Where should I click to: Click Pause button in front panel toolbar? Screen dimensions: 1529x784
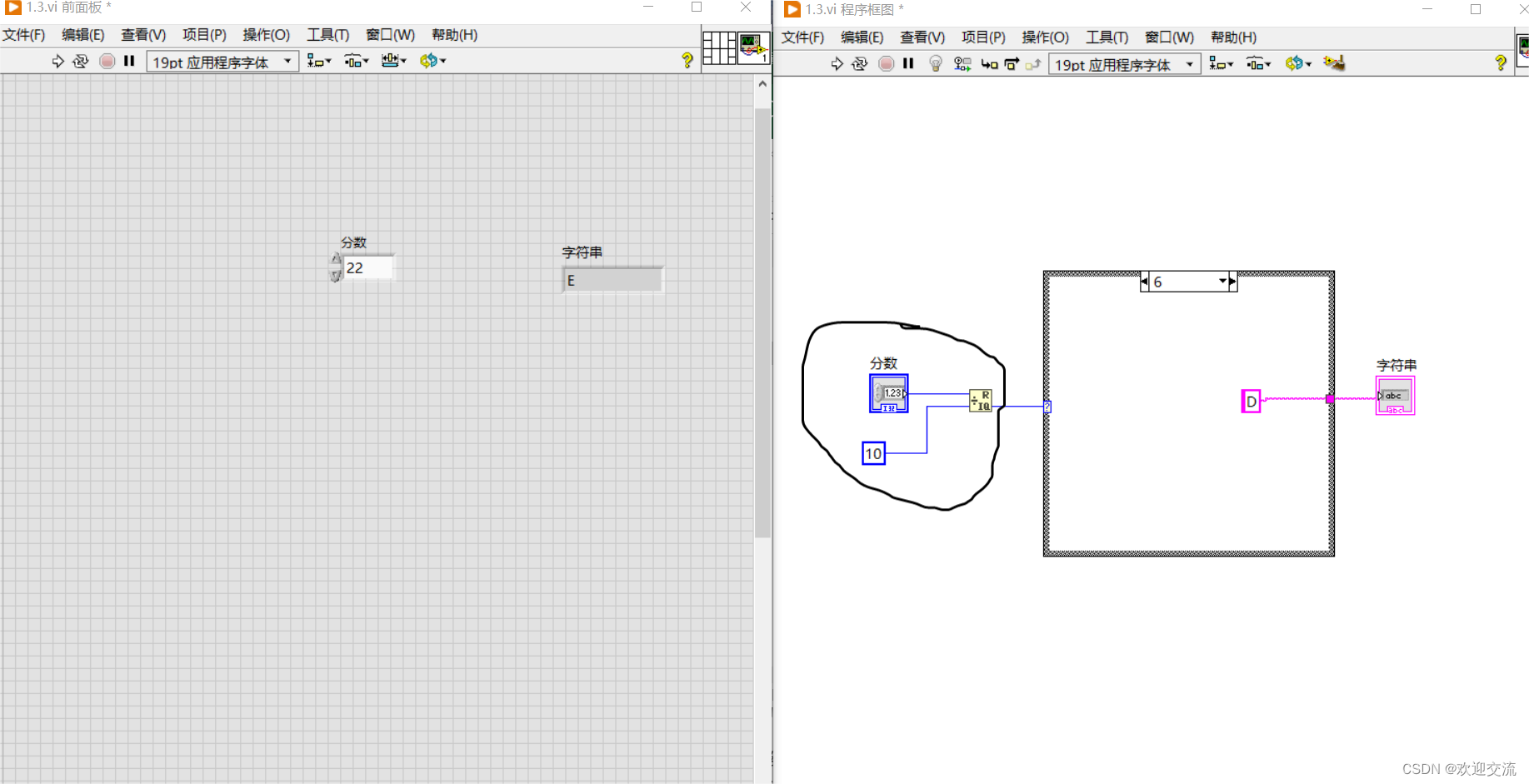[129, 61]
